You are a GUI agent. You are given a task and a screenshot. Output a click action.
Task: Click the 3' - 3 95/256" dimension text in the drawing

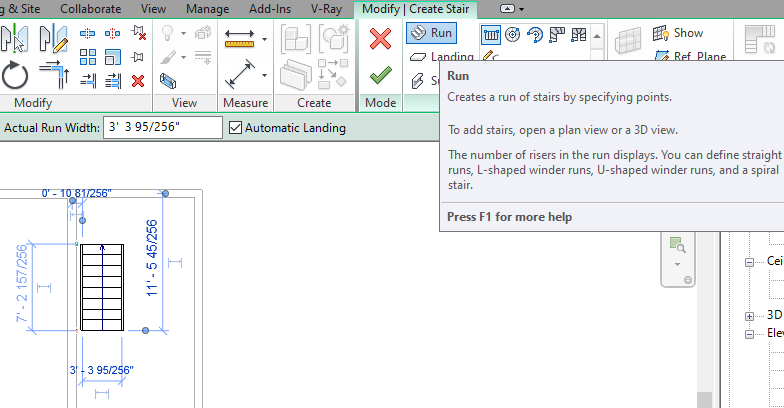102,370
